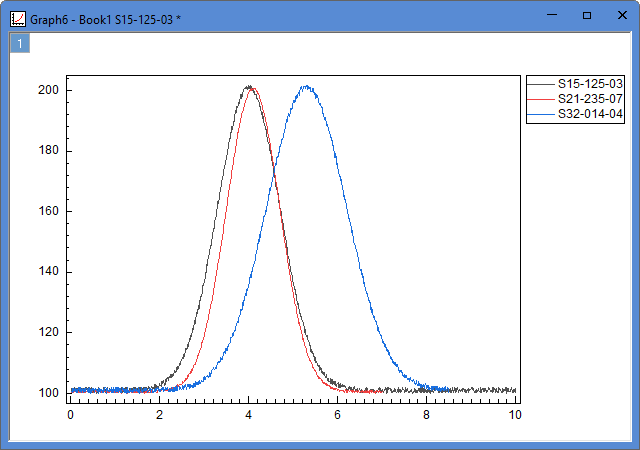This screenshot has width=640, height=450.
Task: Select the blue curve peak near x=5.3
Action: pyautogui.click(x=306, y=87)
